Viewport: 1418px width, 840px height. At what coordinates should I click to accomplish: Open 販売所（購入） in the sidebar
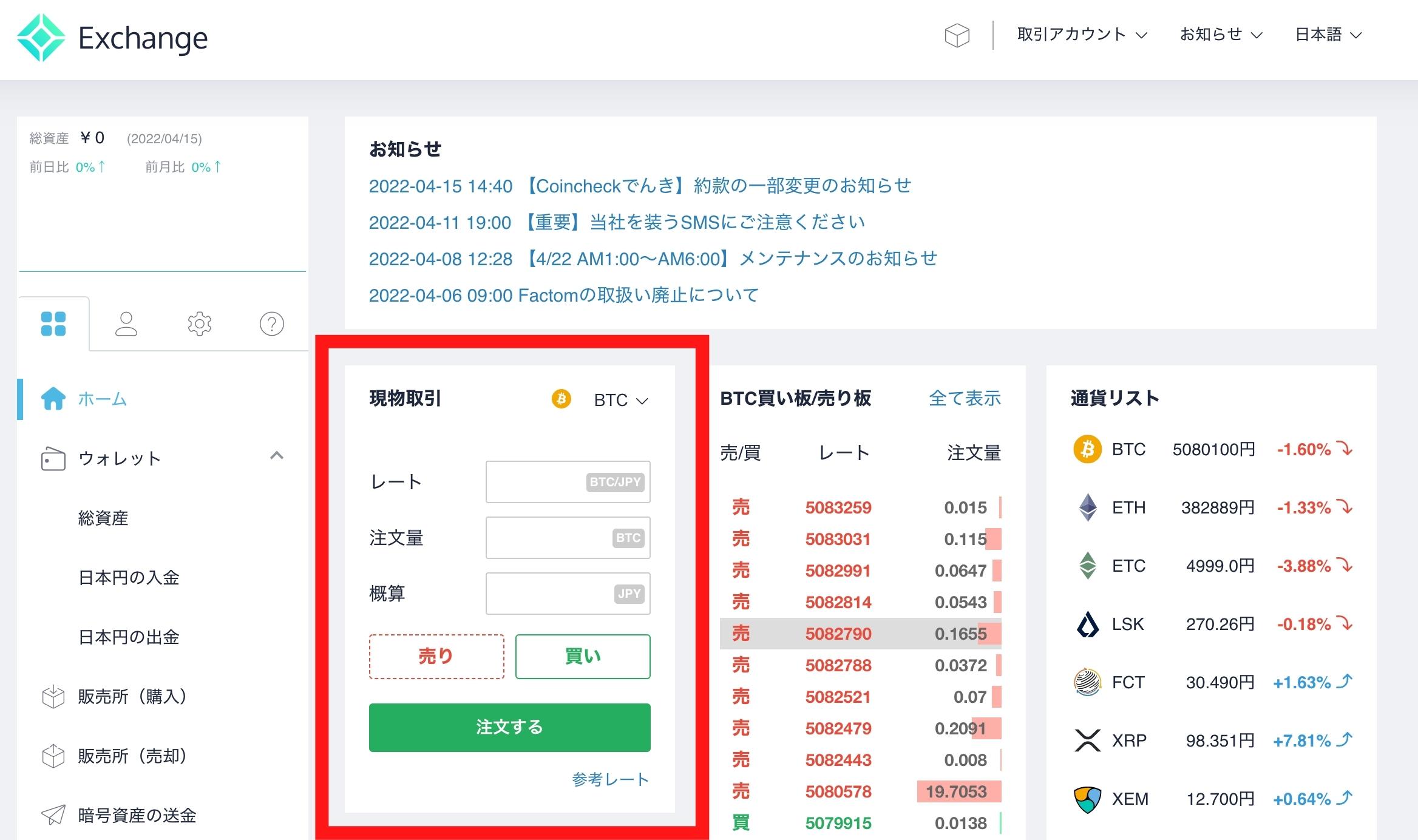[132, 696]
